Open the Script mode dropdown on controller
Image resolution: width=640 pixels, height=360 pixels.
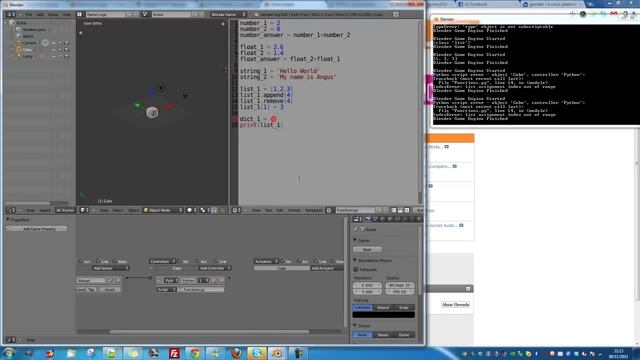(167, 289)
